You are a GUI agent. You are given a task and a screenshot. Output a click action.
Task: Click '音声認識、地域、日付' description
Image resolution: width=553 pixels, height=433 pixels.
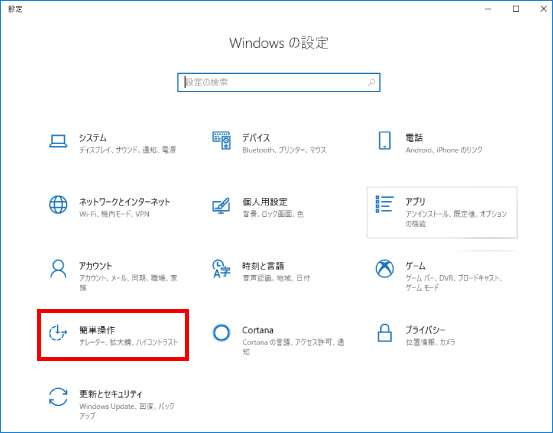(276, 278)
